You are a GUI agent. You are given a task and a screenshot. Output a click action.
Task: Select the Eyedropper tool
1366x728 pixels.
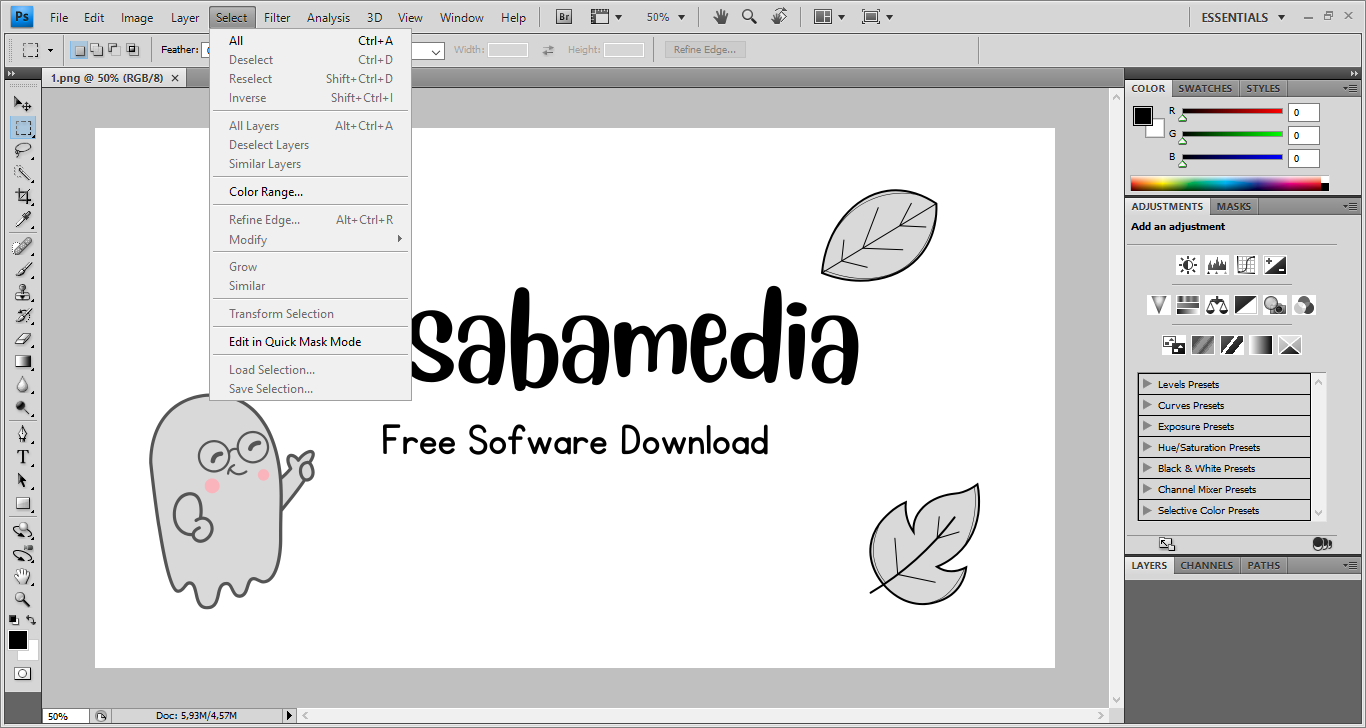pos(23,220)
